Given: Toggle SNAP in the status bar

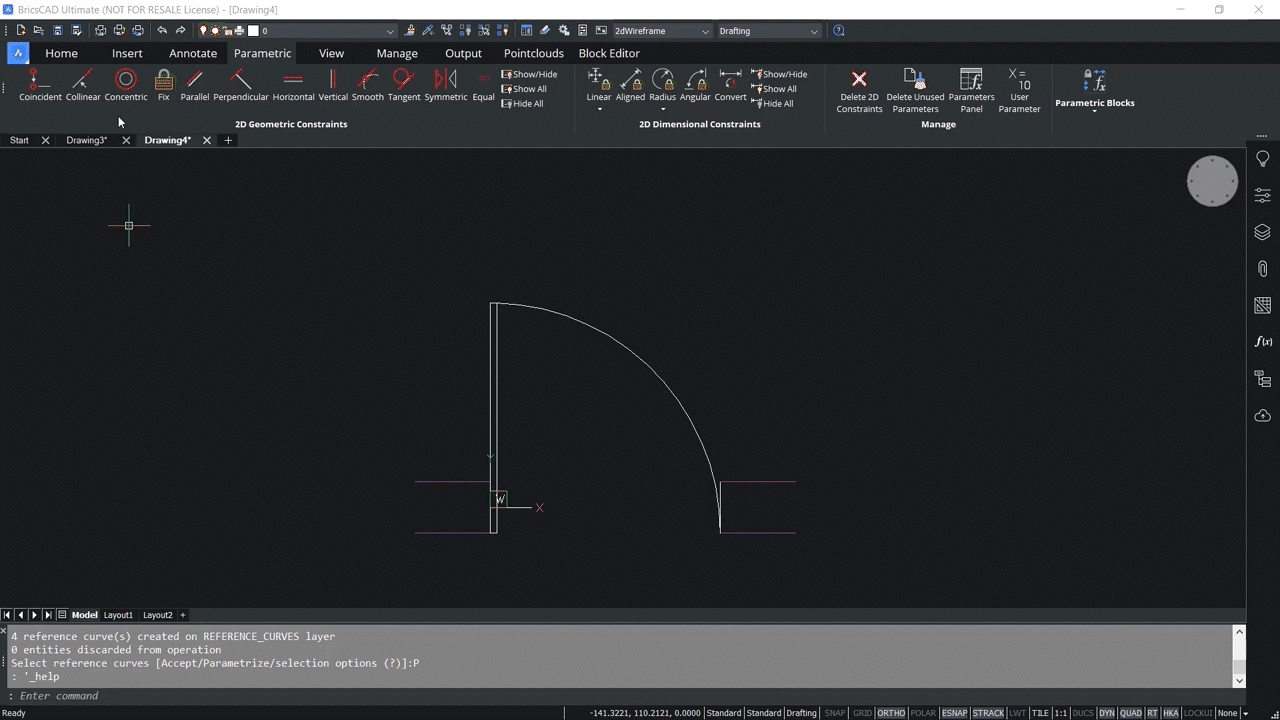Looking at the screenshot, I should 834,713.
